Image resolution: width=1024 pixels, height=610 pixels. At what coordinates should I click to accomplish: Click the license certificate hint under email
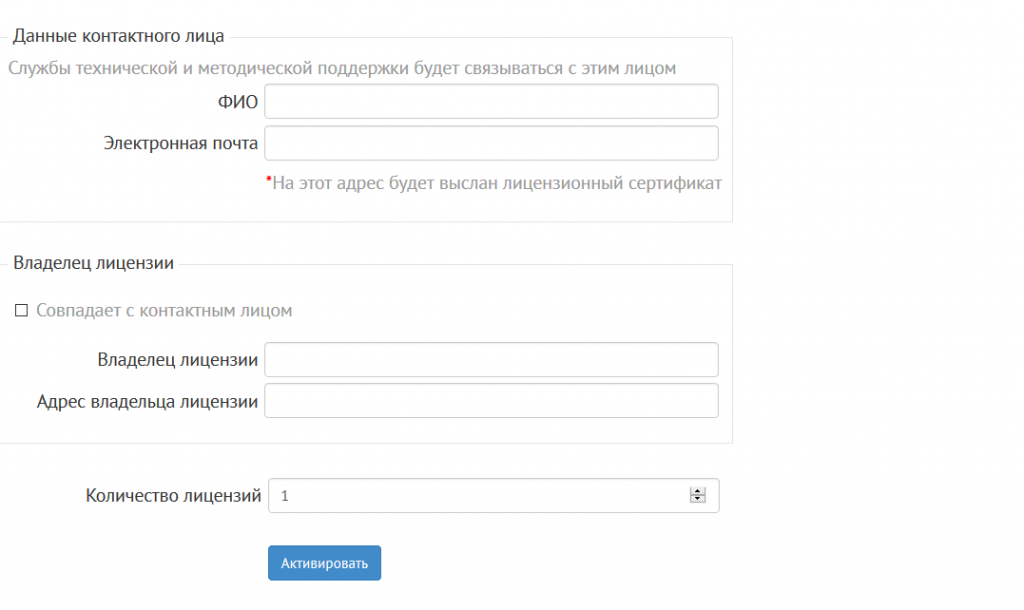[x=496, y=183]
